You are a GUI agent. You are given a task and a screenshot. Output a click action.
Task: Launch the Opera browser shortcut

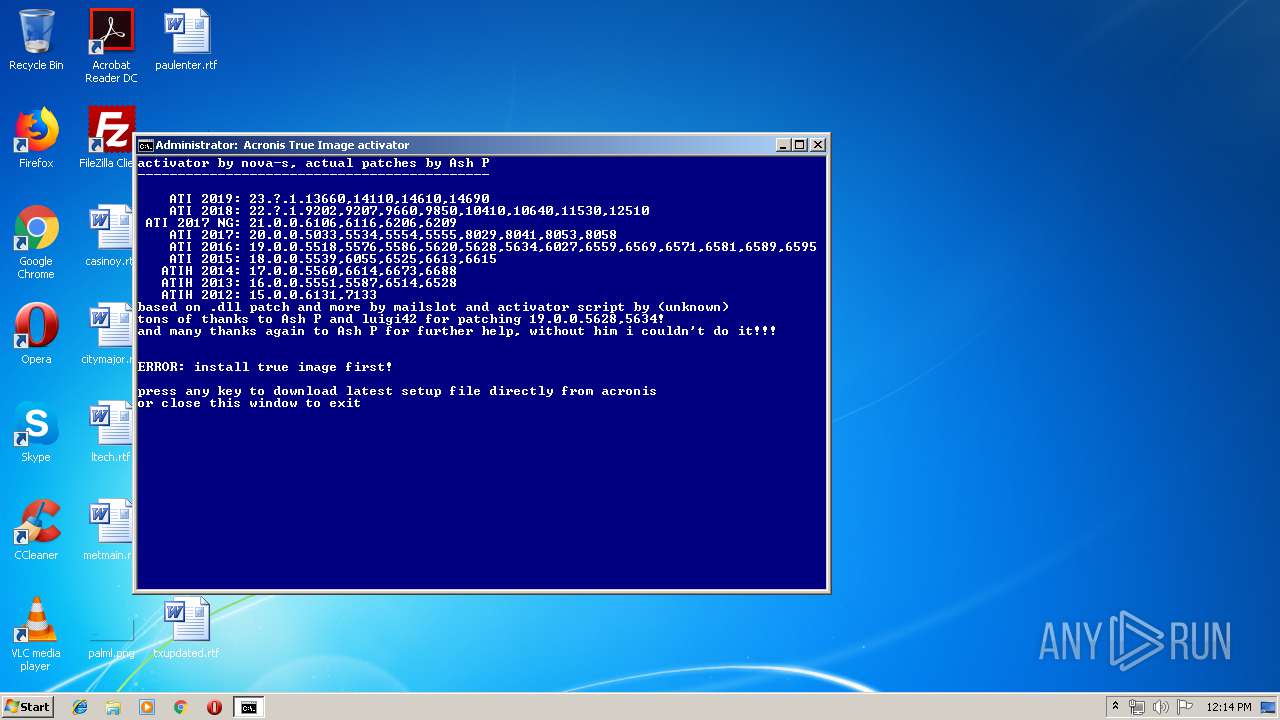pyautogui.click(x=36, y=334)
